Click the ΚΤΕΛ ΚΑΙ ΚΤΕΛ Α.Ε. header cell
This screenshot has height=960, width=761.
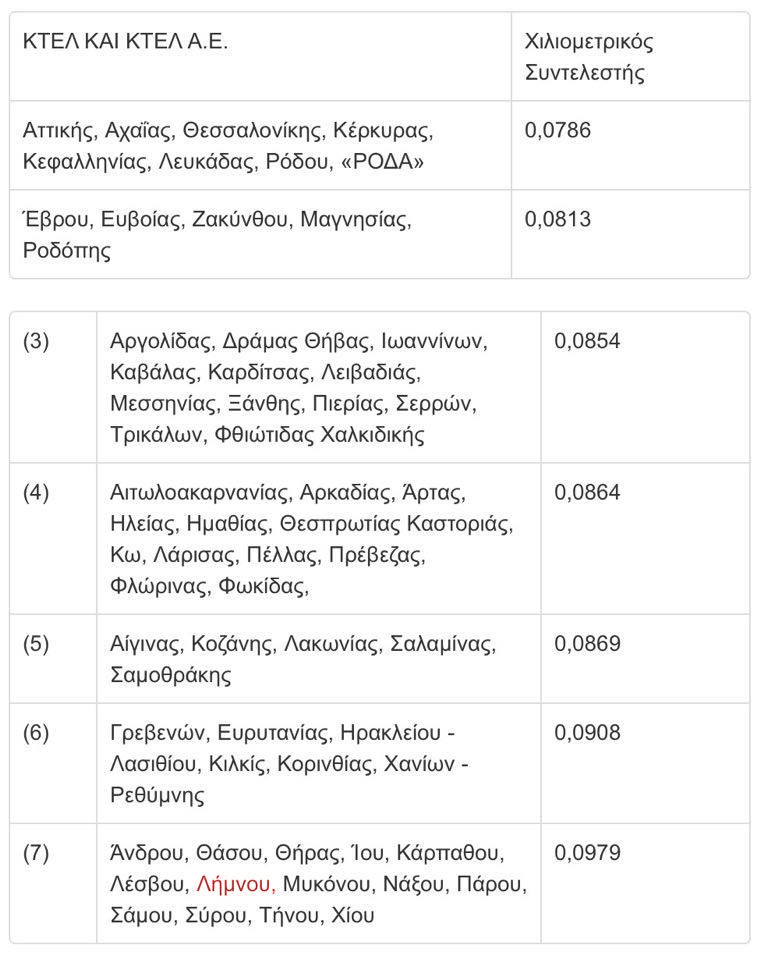point(125,43)
